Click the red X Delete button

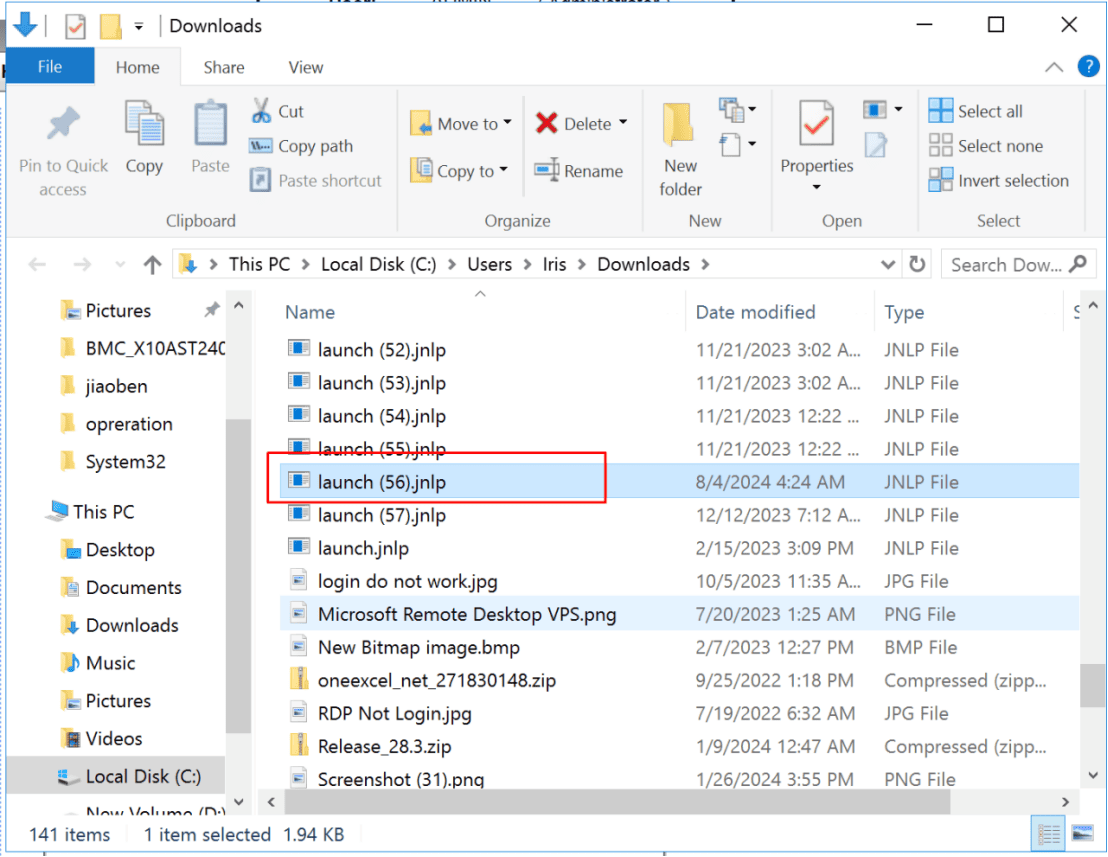click(x=546, y=124)
